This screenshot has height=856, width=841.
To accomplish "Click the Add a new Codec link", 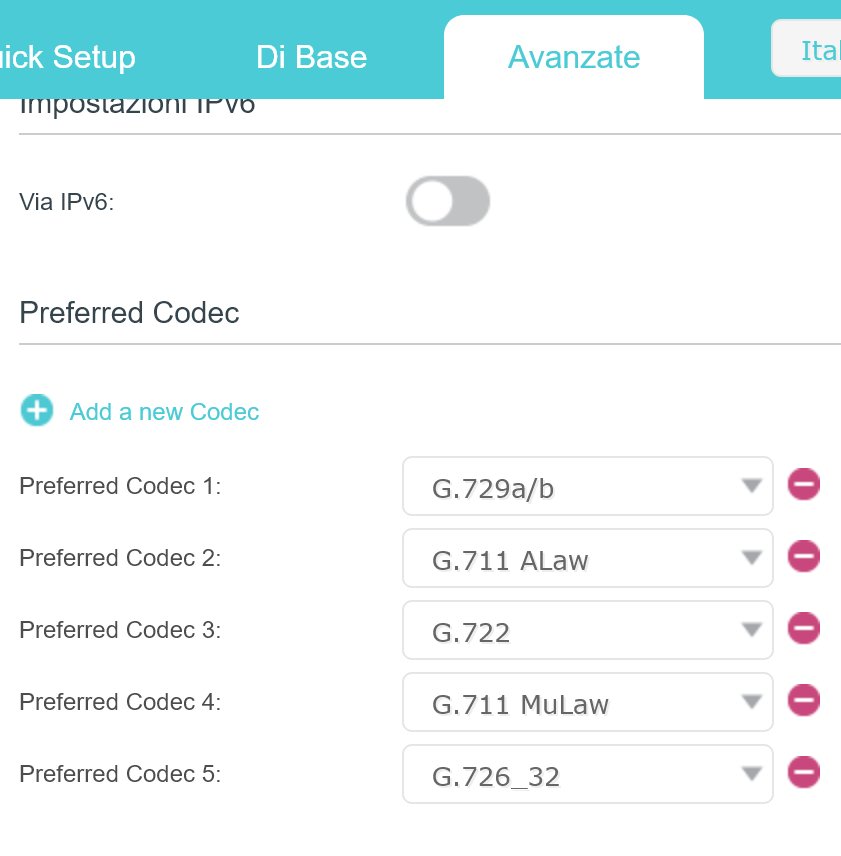I will point(164,412).
